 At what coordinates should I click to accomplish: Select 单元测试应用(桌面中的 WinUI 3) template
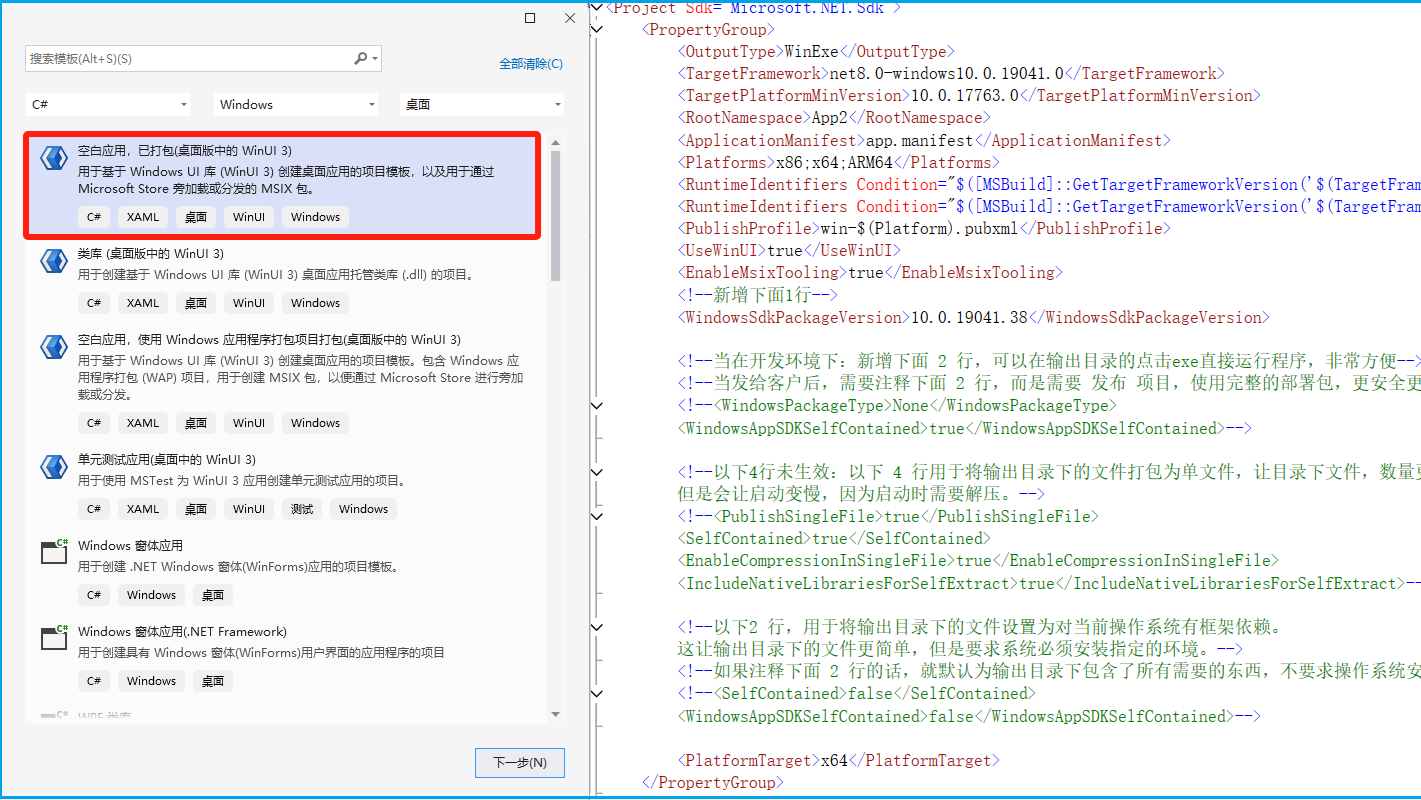tap(283, 487)
